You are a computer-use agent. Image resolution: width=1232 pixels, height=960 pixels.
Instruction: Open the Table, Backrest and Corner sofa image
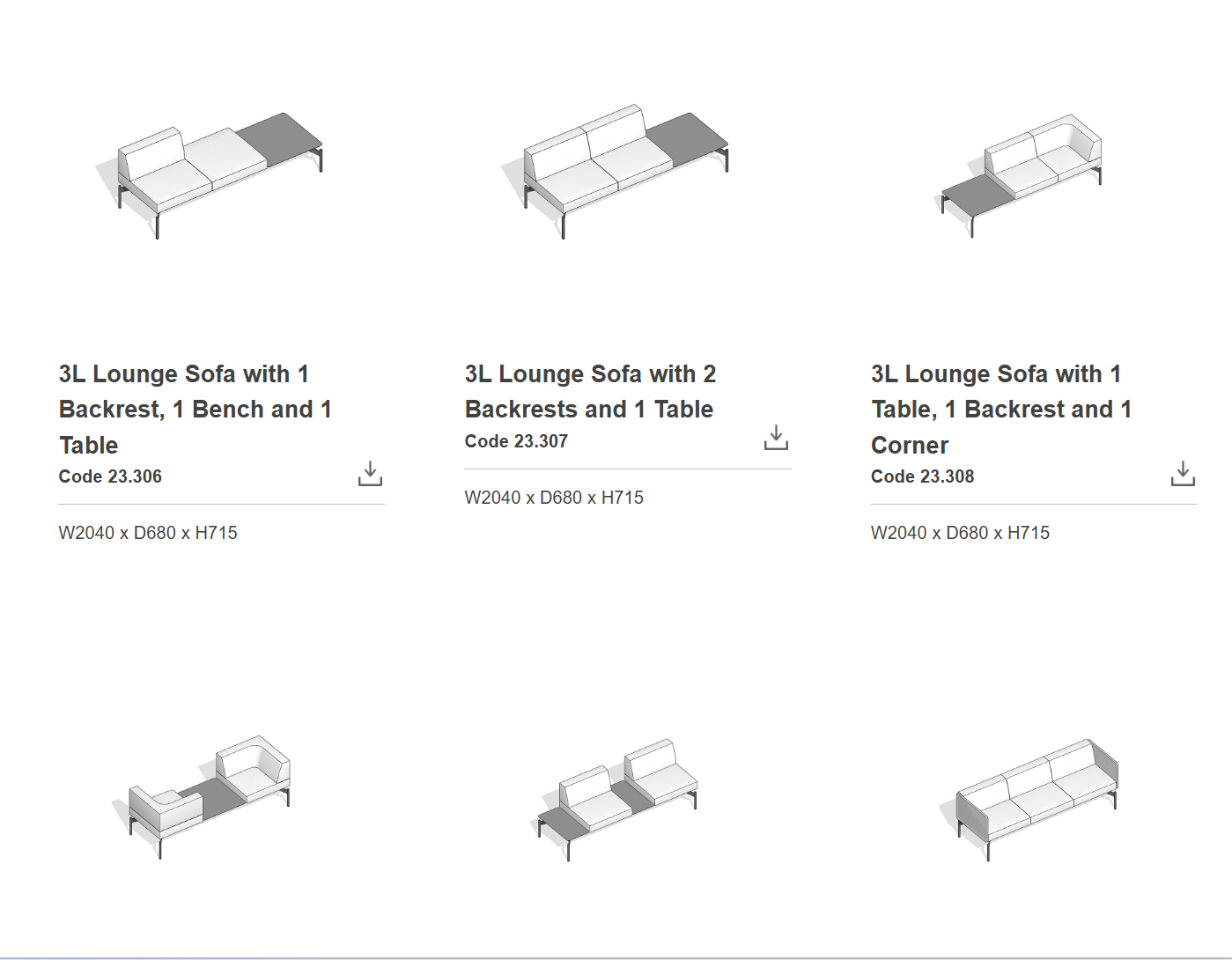pos(1022,174)
